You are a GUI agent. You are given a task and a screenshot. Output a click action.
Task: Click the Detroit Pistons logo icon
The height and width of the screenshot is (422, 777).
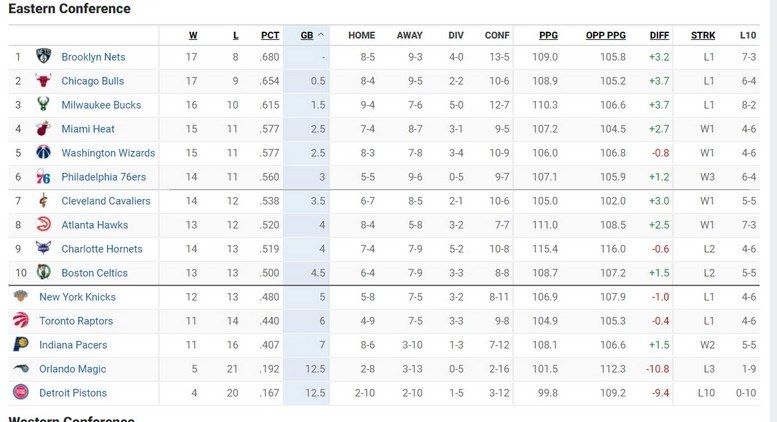coord(21,393)
